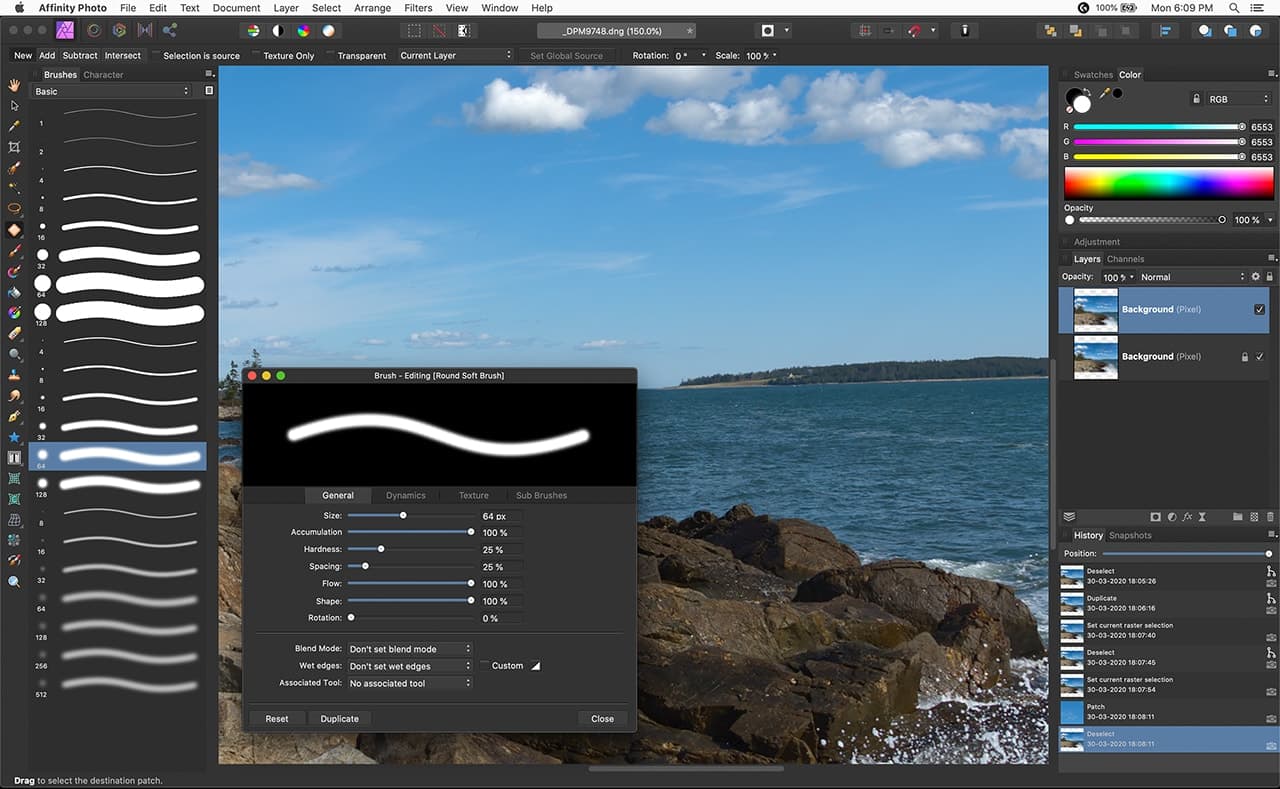Click the Auto White Balance icon
Image resolution: width=1280 pixels, height=789 pixels.
pyautogui.click(x=327, y=30)
